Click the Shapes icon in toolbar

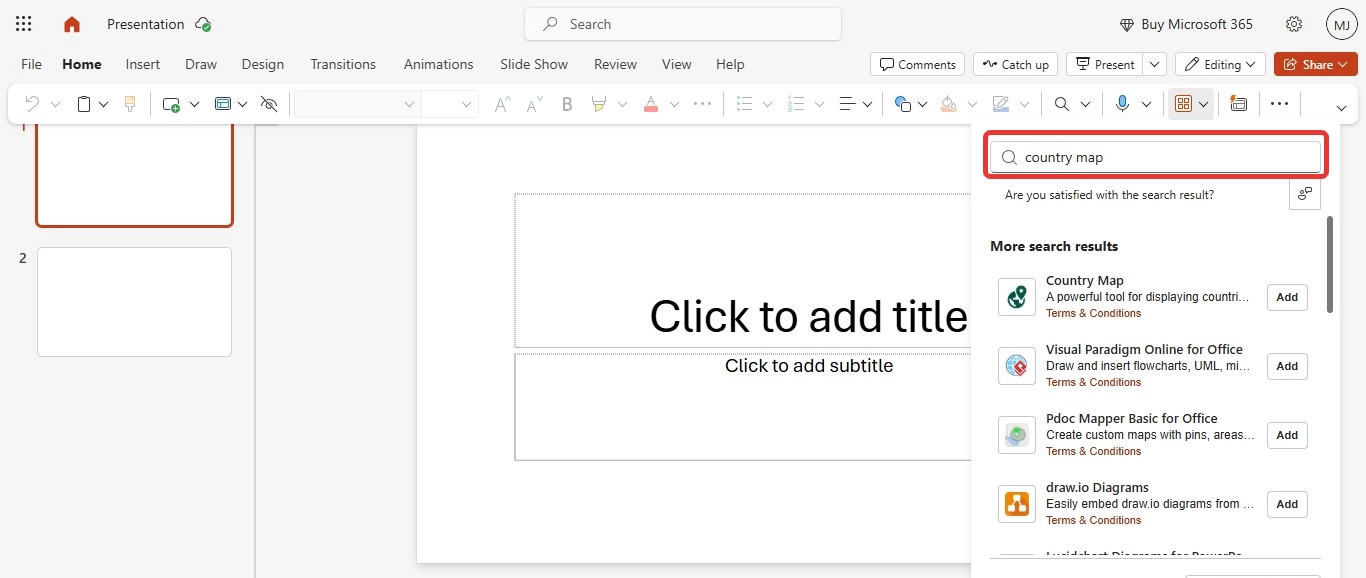tap(902, 104)
